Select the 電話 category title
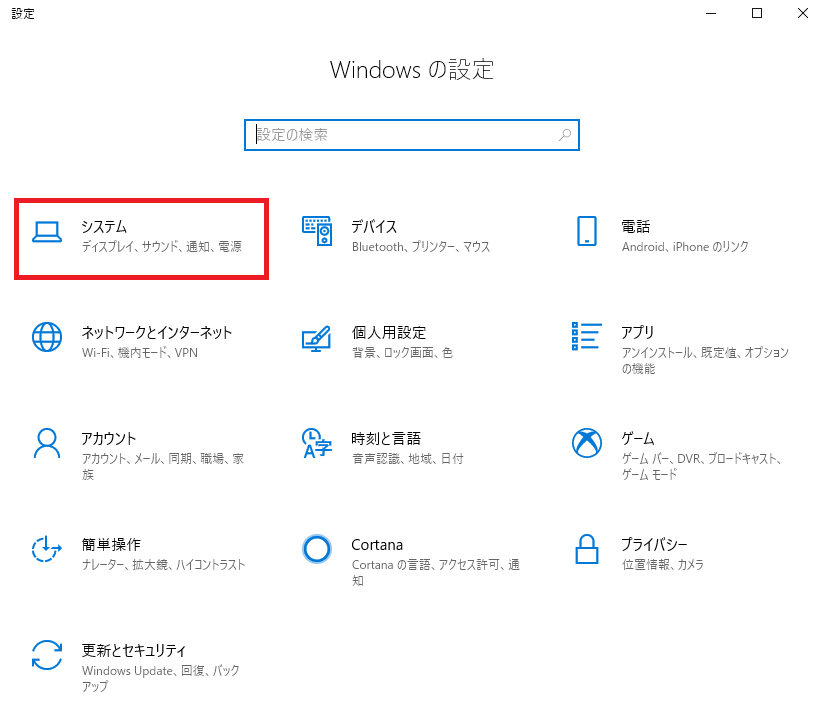 (x=636, y=227)
